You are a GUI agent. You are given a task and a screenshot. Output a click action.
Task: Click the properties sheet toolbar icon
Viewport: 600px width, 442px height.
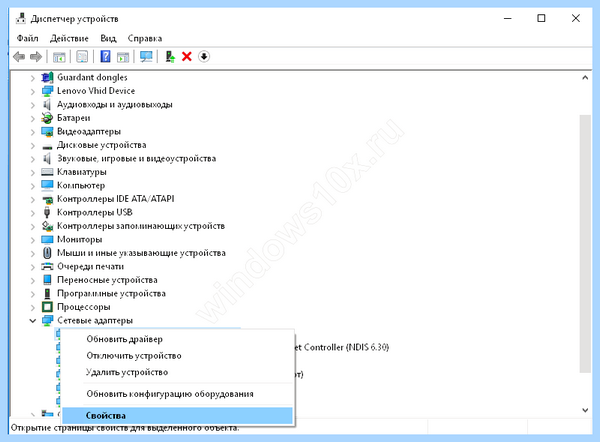(82, 57)
